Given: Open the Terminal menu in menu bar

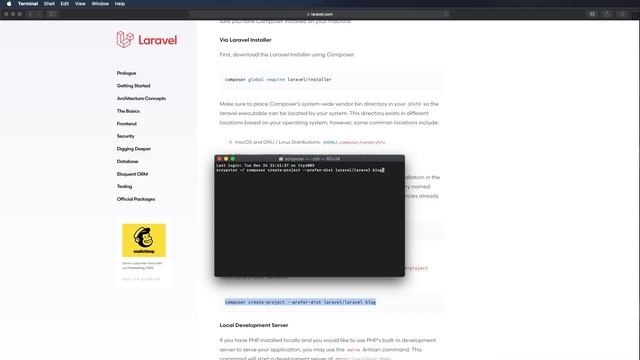Looking at the screenshot, I should click(x=28, y=4).
